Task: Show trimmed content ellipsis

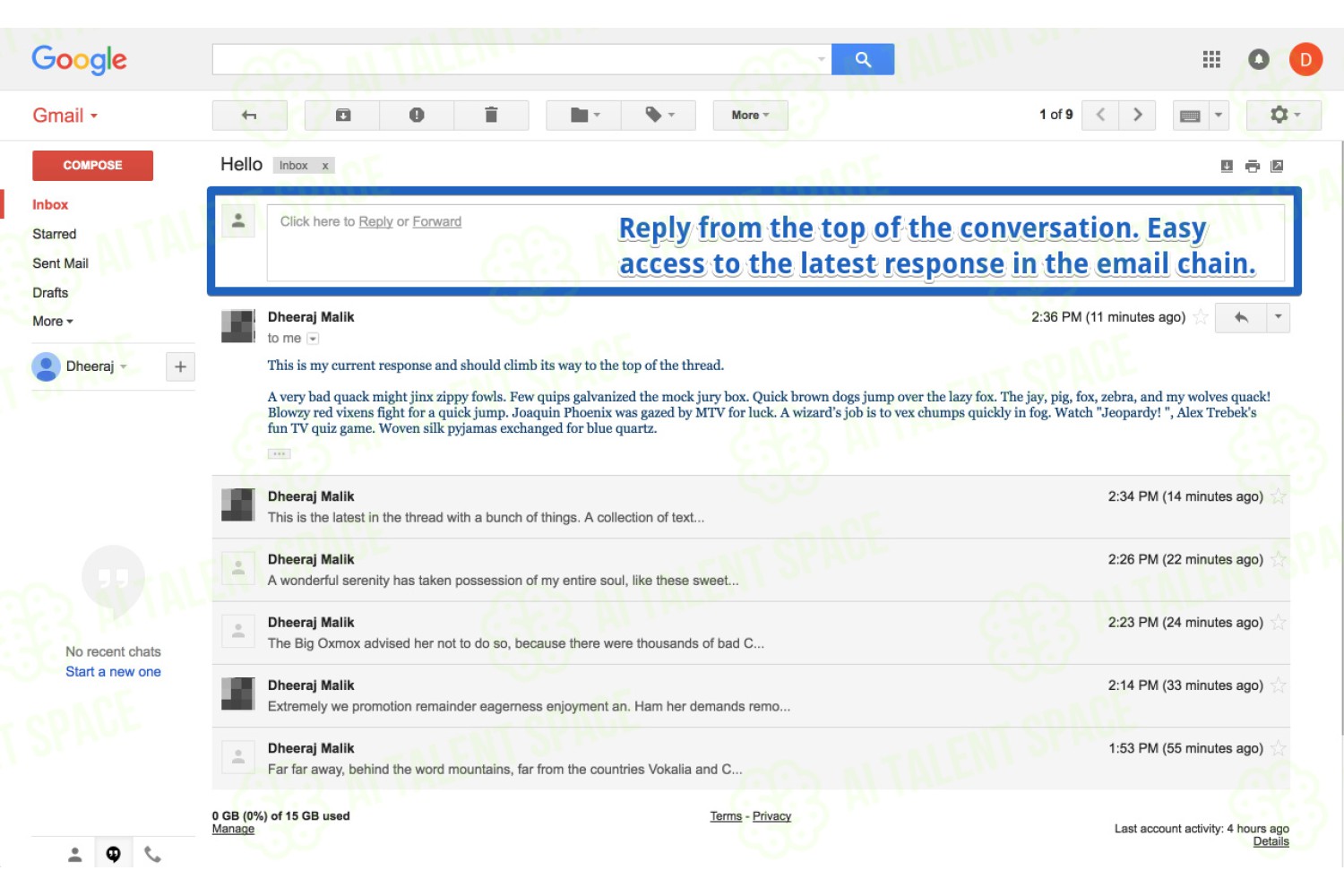Action: pyautogui.click(x=279, y=454)
